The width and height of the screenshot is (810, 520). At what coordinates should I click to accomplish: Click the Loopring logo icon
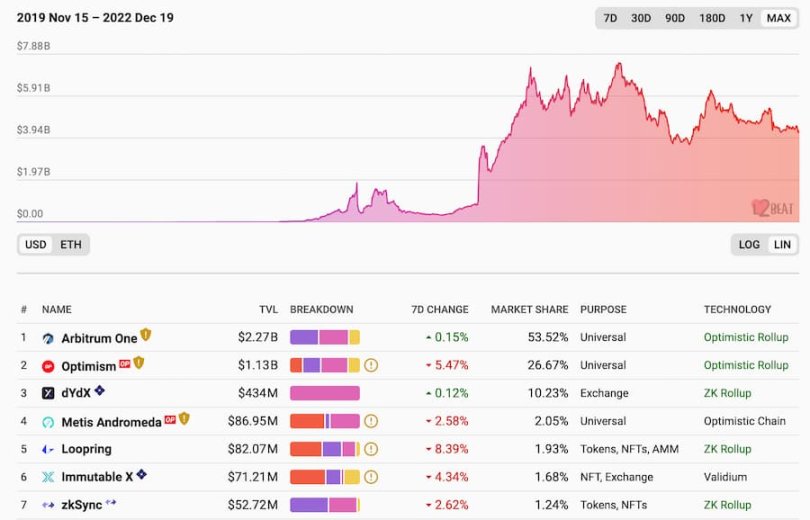tap(48, 450)
